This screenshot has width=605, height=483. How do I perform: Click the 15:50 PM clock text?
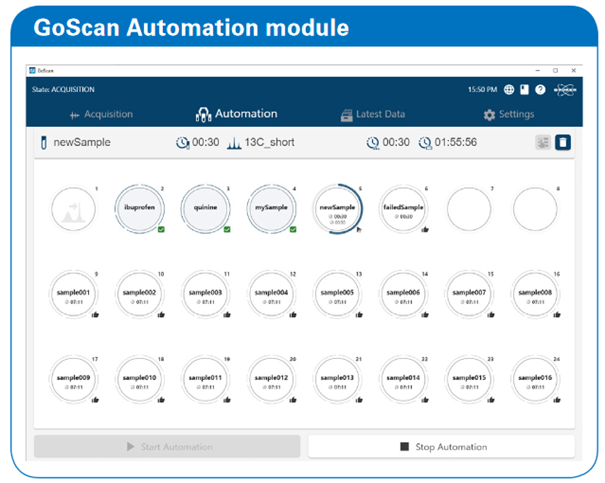click(482, 90)
